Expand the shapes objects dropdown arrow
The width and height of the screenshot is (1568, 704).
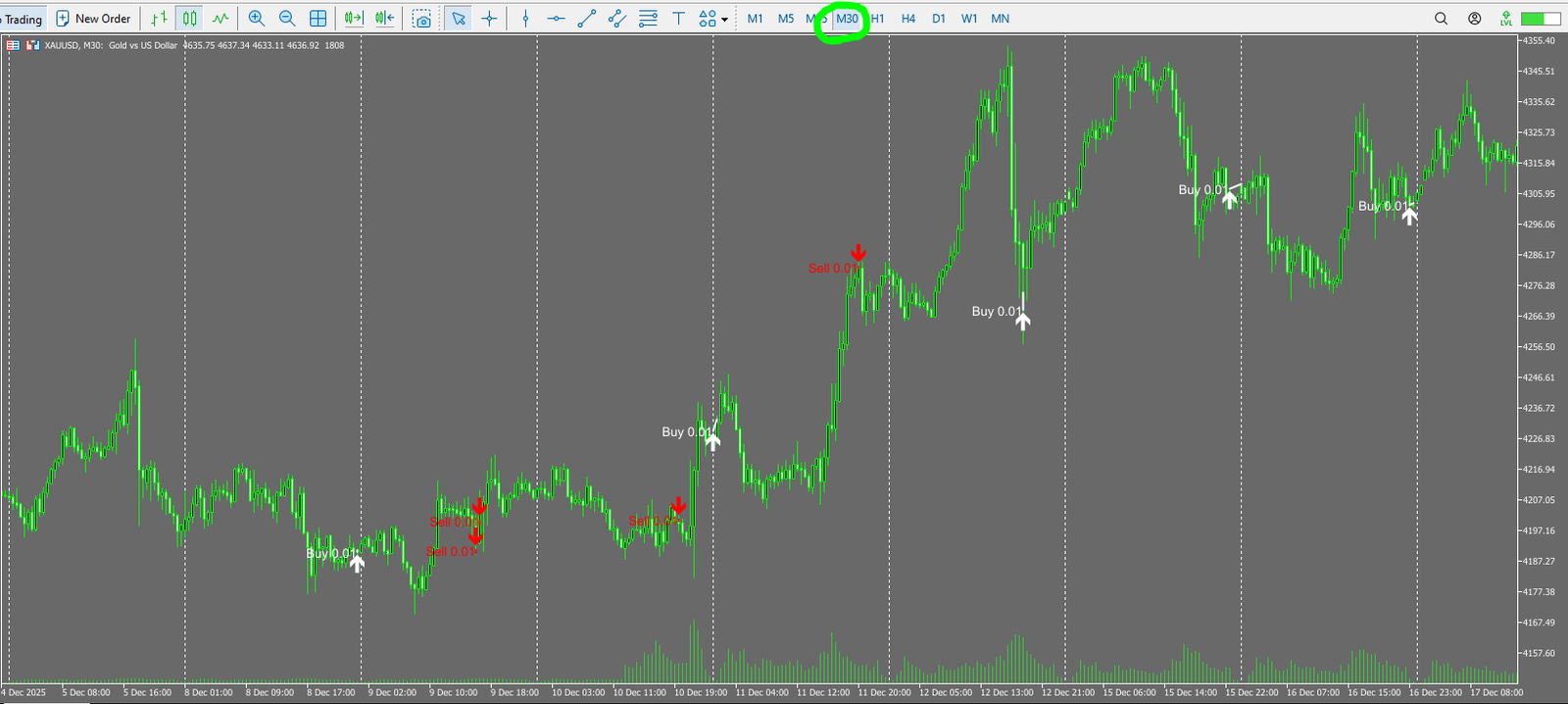pos(724,19)
